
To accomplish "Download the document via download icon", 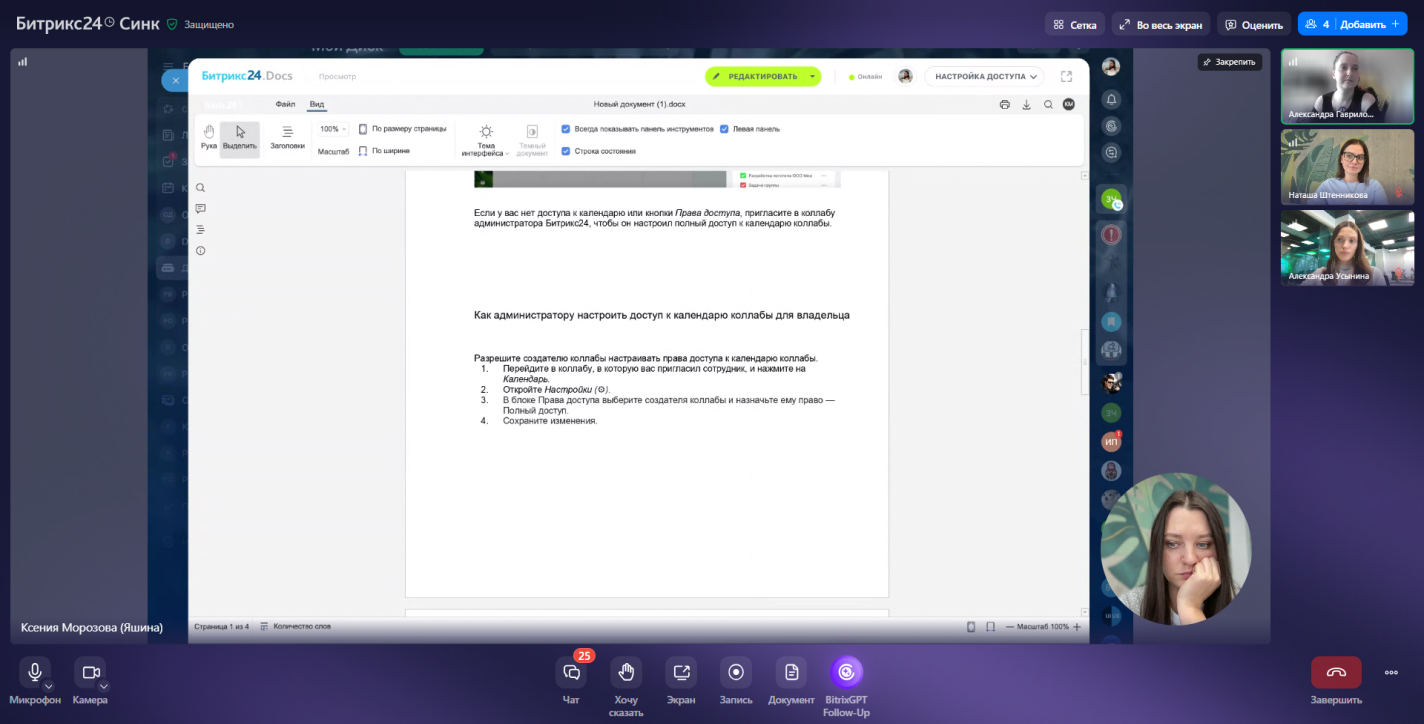I will [1026, 104].
